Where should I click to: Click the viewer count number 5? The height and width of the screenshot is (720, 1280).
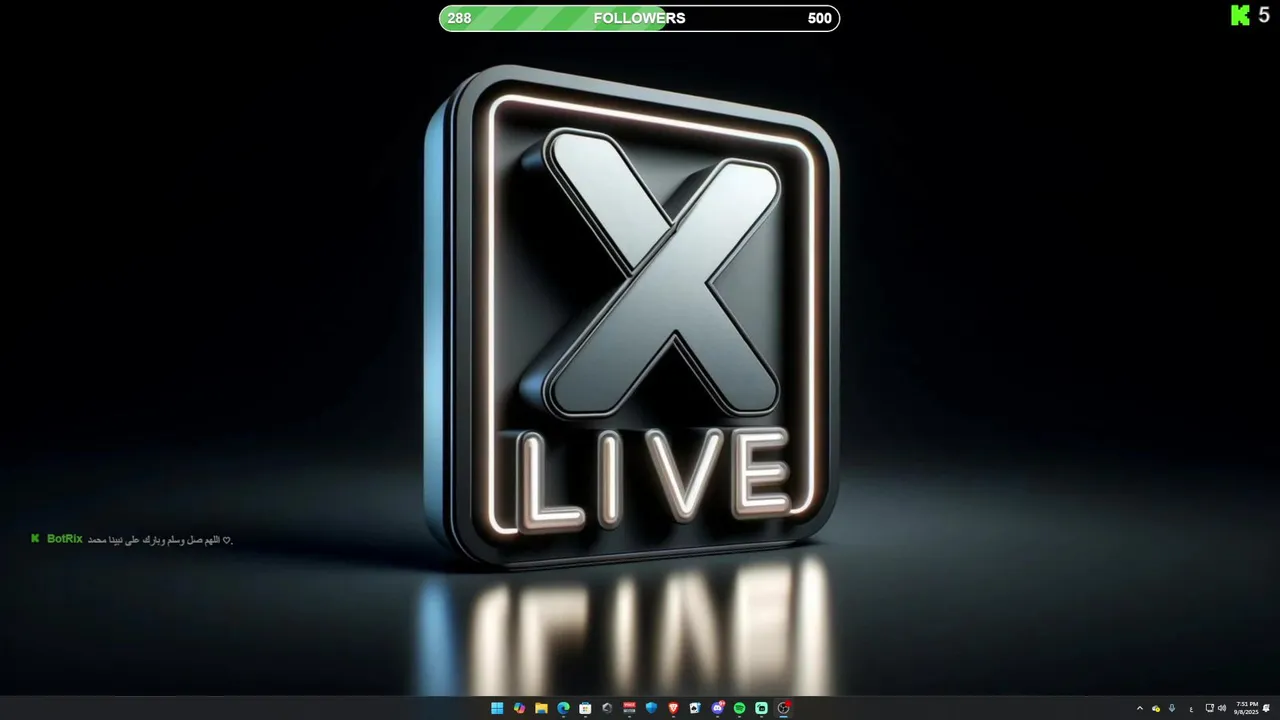coord(1264,15)
